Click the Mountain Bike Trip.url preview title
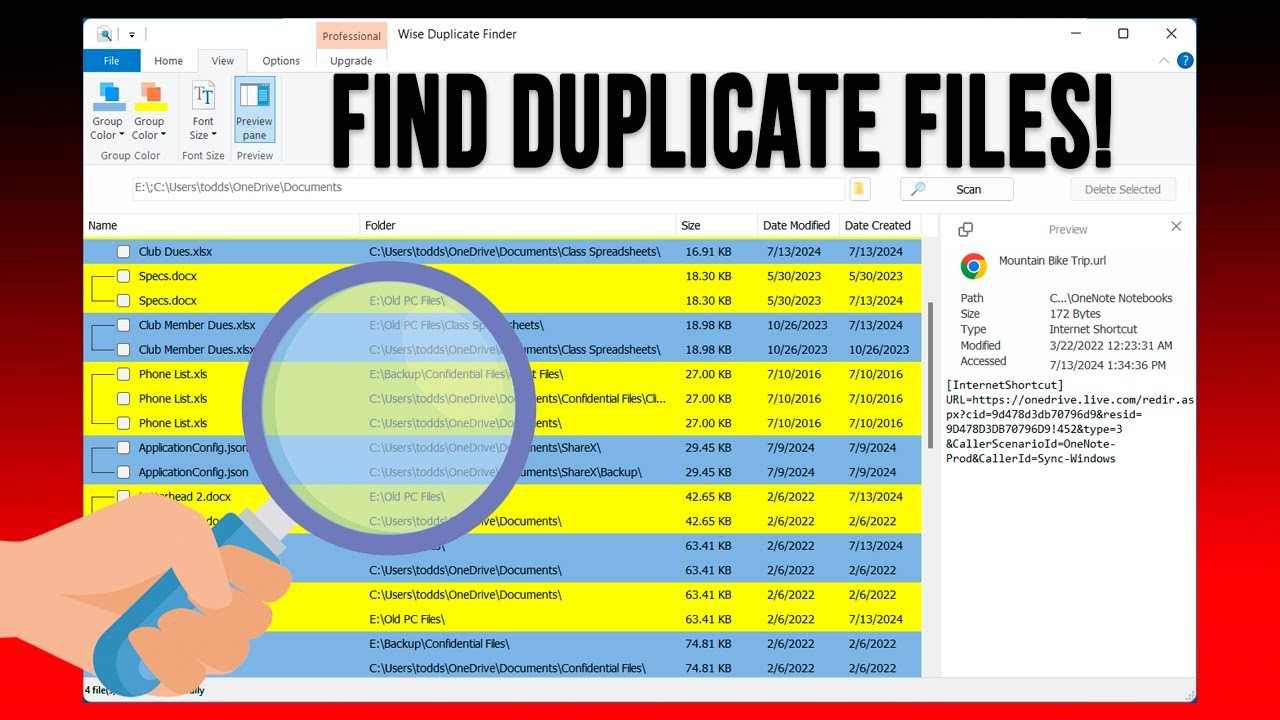Screen dimensions: 1280x720 click(x=1052, y=261)
